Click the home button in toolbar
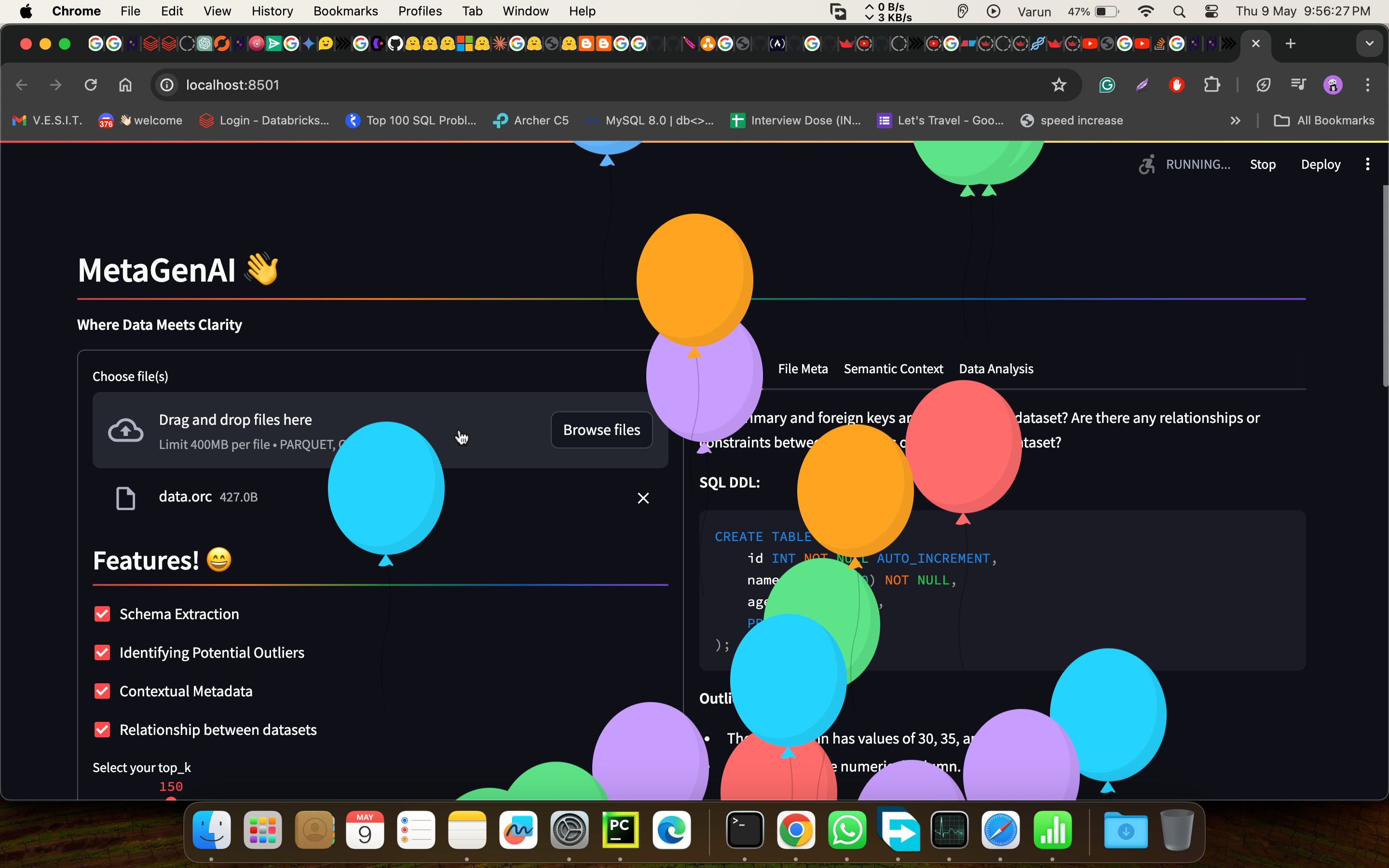The image size is (1389, 868). (x=125, y=85)
